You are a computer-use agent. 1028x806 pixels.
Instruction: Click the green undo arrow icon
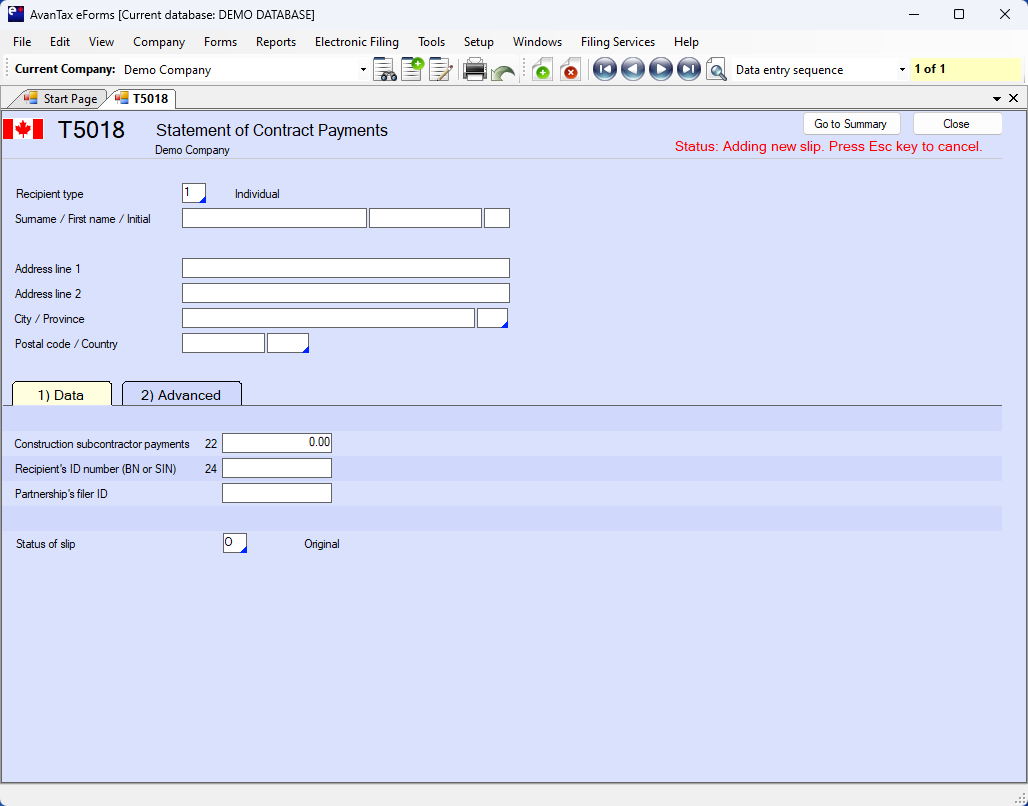503,72
